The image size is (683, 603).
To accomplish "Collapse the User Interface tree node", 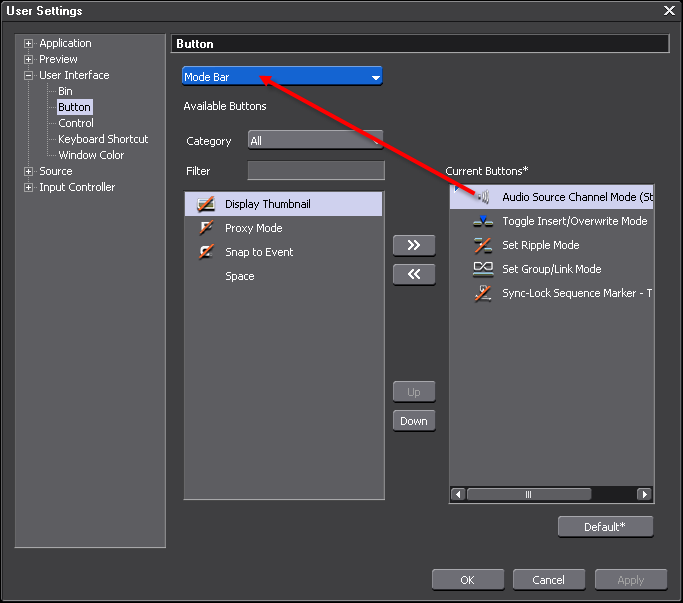I will point(29,75).
